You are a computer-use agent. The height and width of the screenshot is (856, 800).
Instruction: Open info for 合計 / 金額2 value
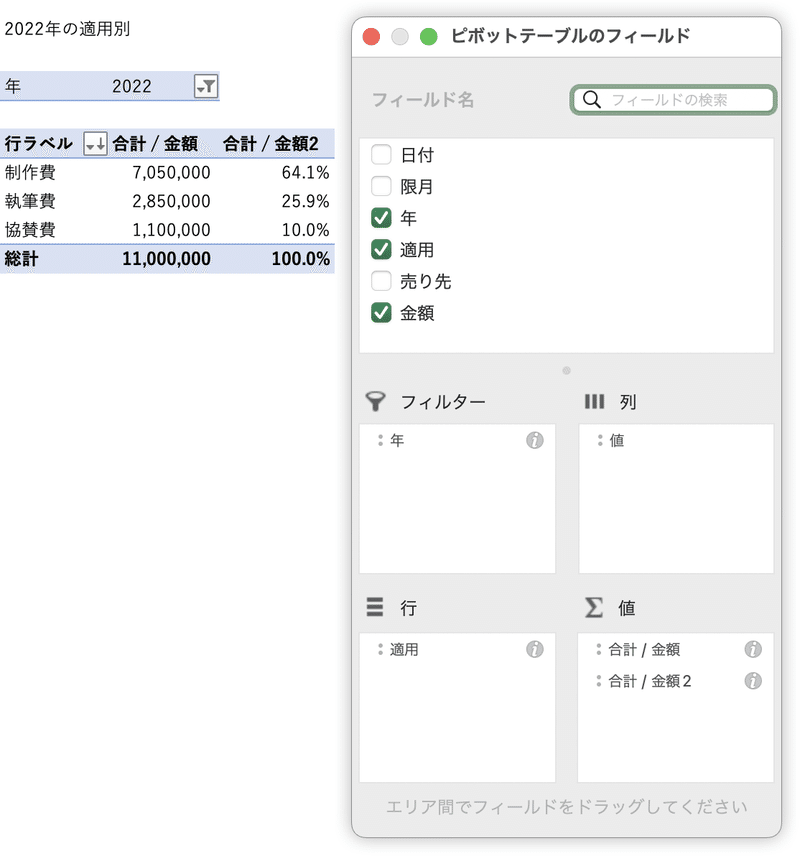[753, 681]
